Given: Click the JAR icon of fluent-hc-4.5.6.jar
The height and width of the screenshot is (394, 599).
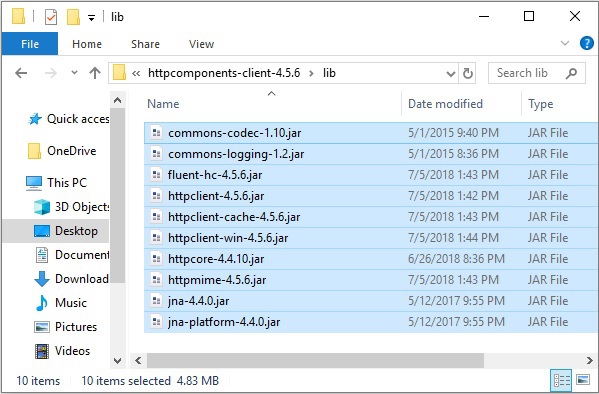Looking at the screenshot, I should coord(156,175).
